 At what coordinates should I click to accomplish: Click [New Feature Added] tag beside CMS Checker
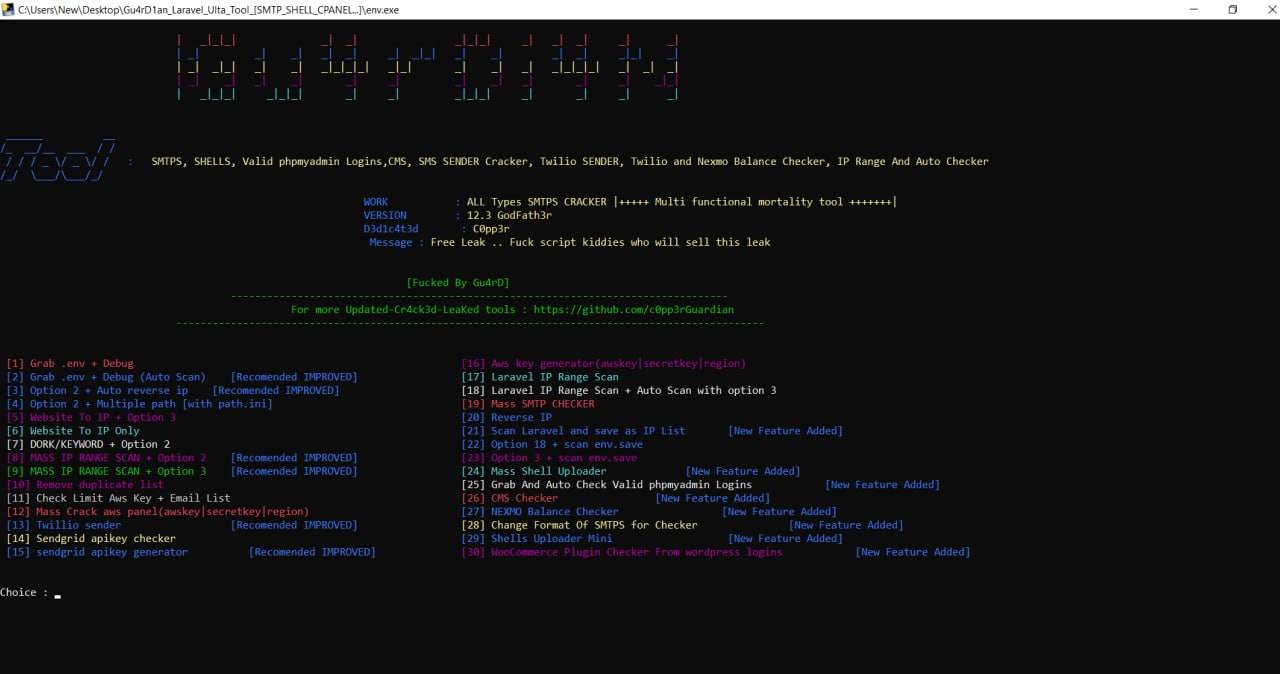coord(713,498)
